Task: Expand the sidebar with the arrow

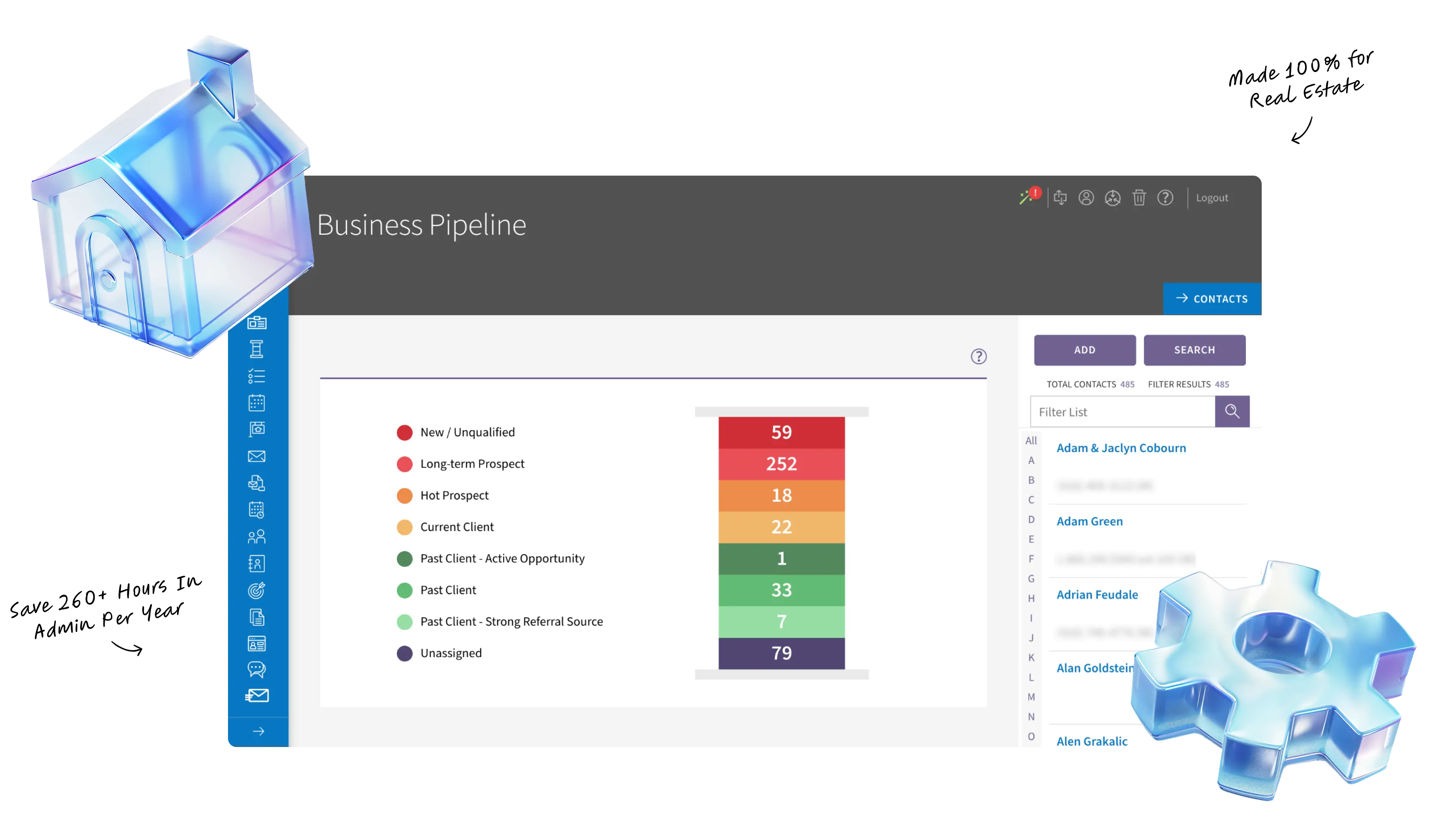Action: (258, 731)
